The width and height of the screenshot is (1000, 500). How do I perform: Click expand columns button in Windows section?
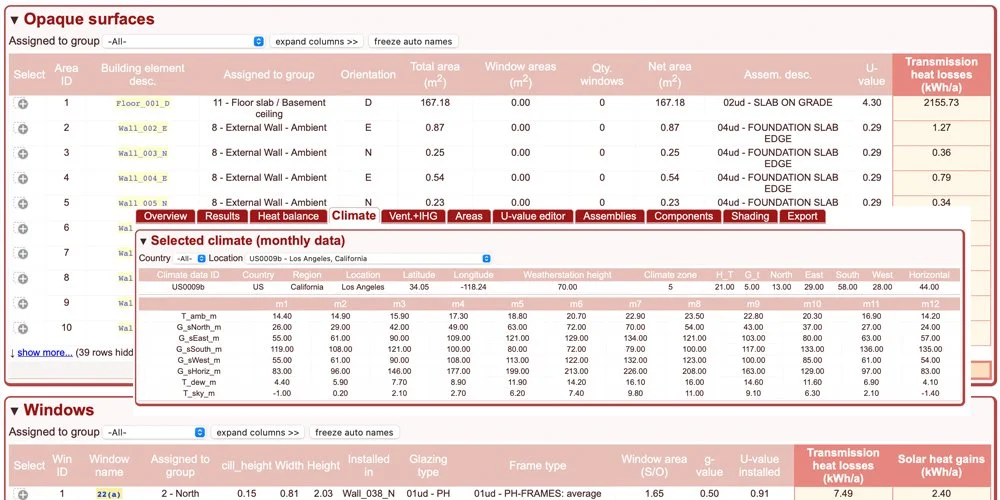point(258,432)
